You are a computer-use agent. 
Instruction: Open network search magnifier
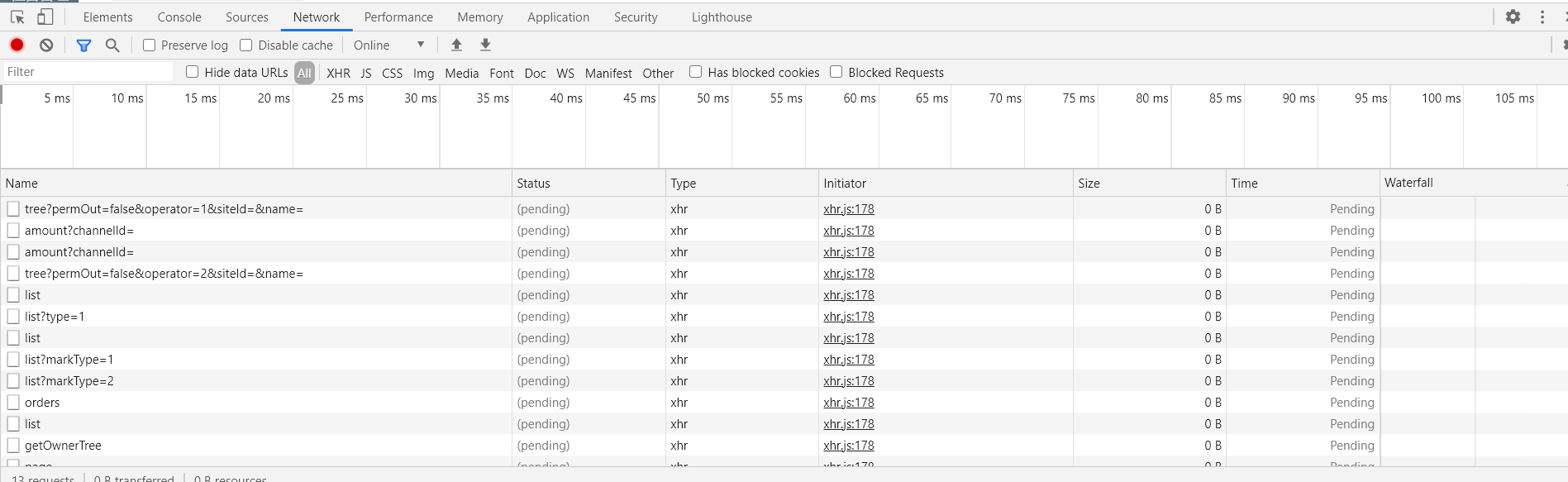tap(112, 45)
